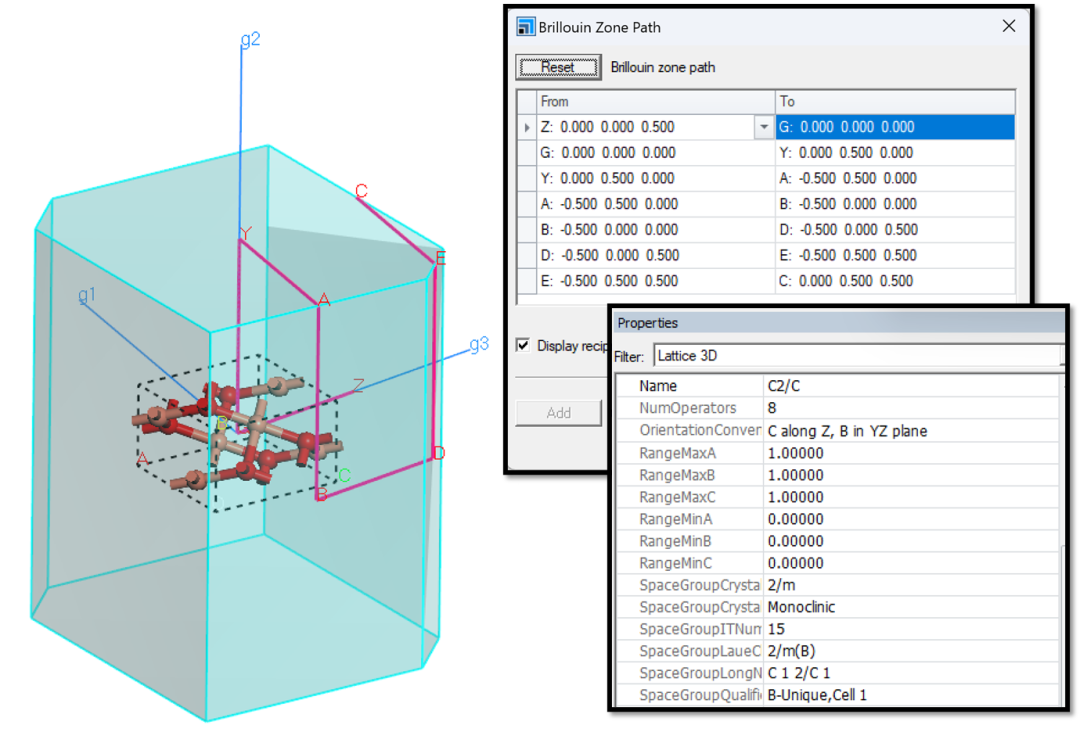Click the red D point on zone path
1080x743 pixels.
[x=439, y=453]
